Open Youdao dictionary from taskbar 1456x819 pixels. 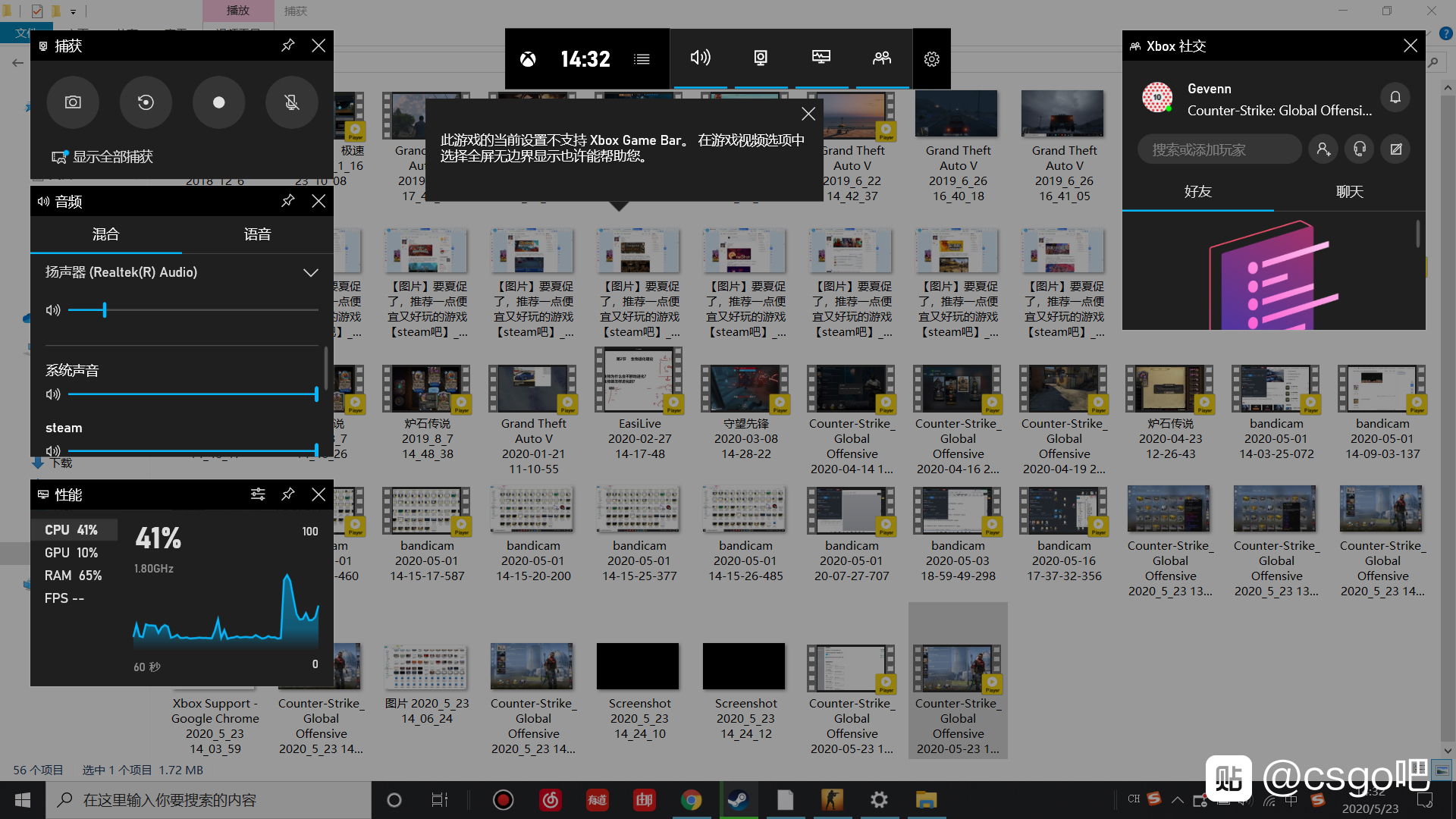click(598, 800)
